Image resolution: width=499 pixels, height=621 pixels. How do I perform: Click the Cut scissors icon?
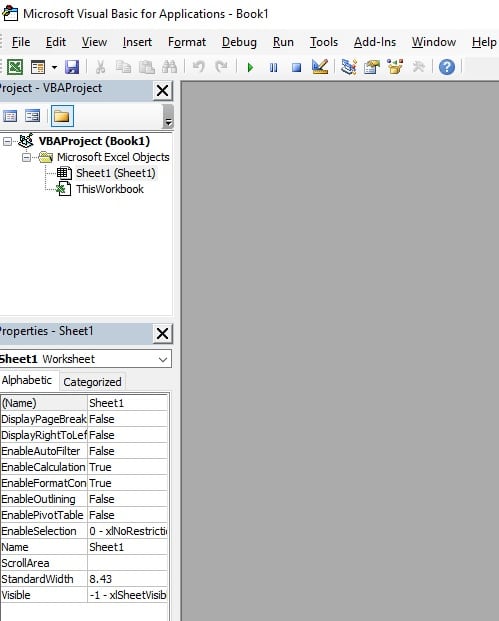(x=101, y=67)
